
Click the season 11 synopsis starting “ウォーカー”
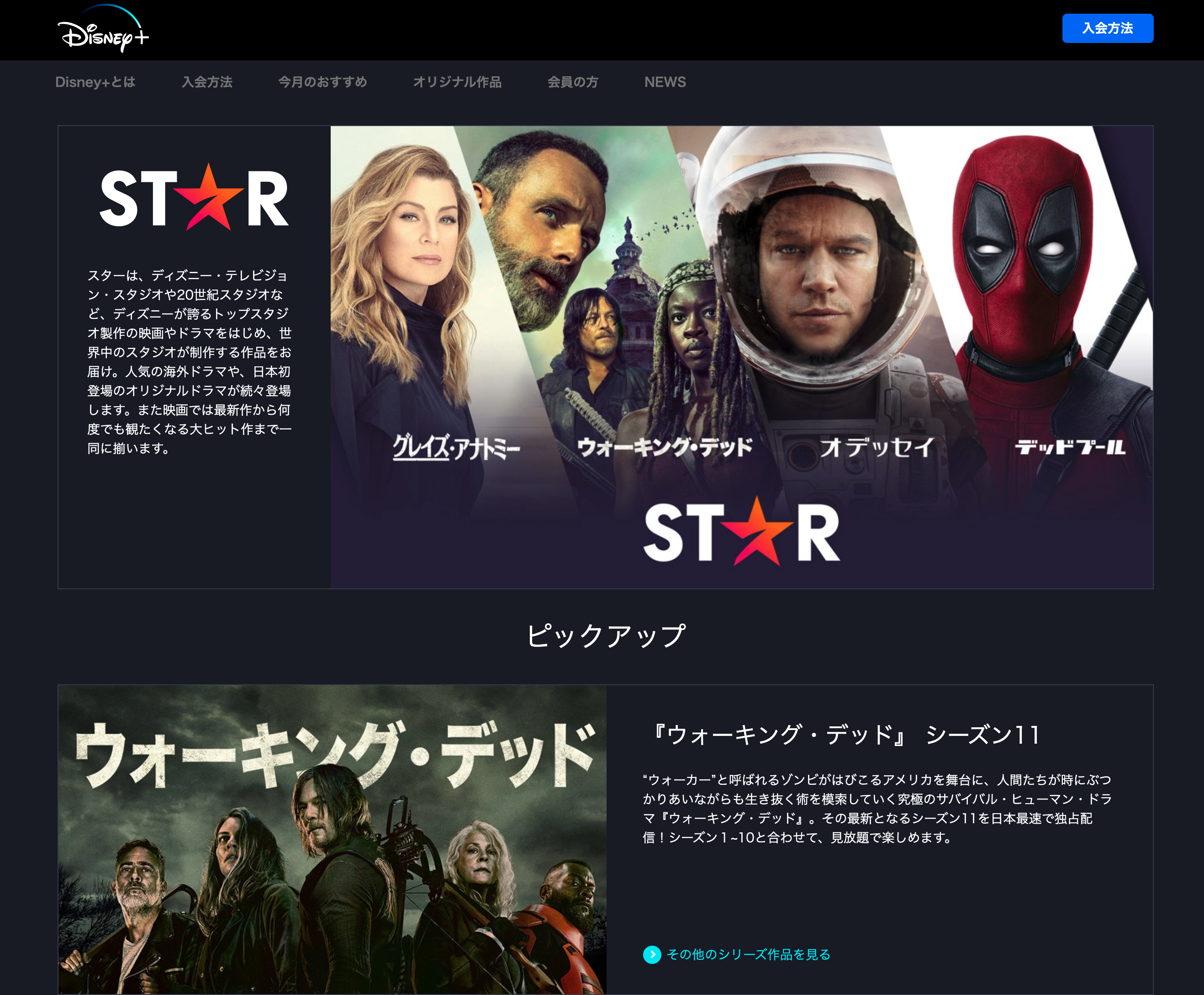(x=877, y=809)
